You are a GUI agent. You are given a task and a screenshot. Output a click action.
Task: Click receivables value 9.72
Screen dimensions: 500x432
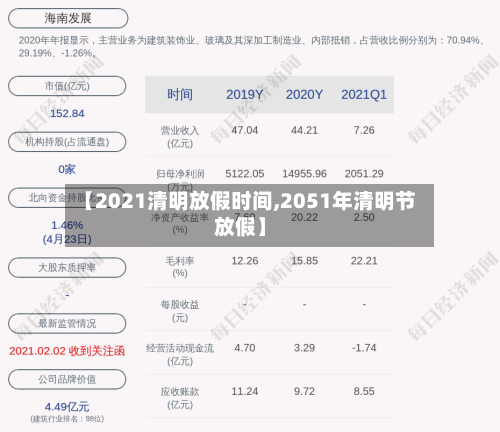point(304,391)
